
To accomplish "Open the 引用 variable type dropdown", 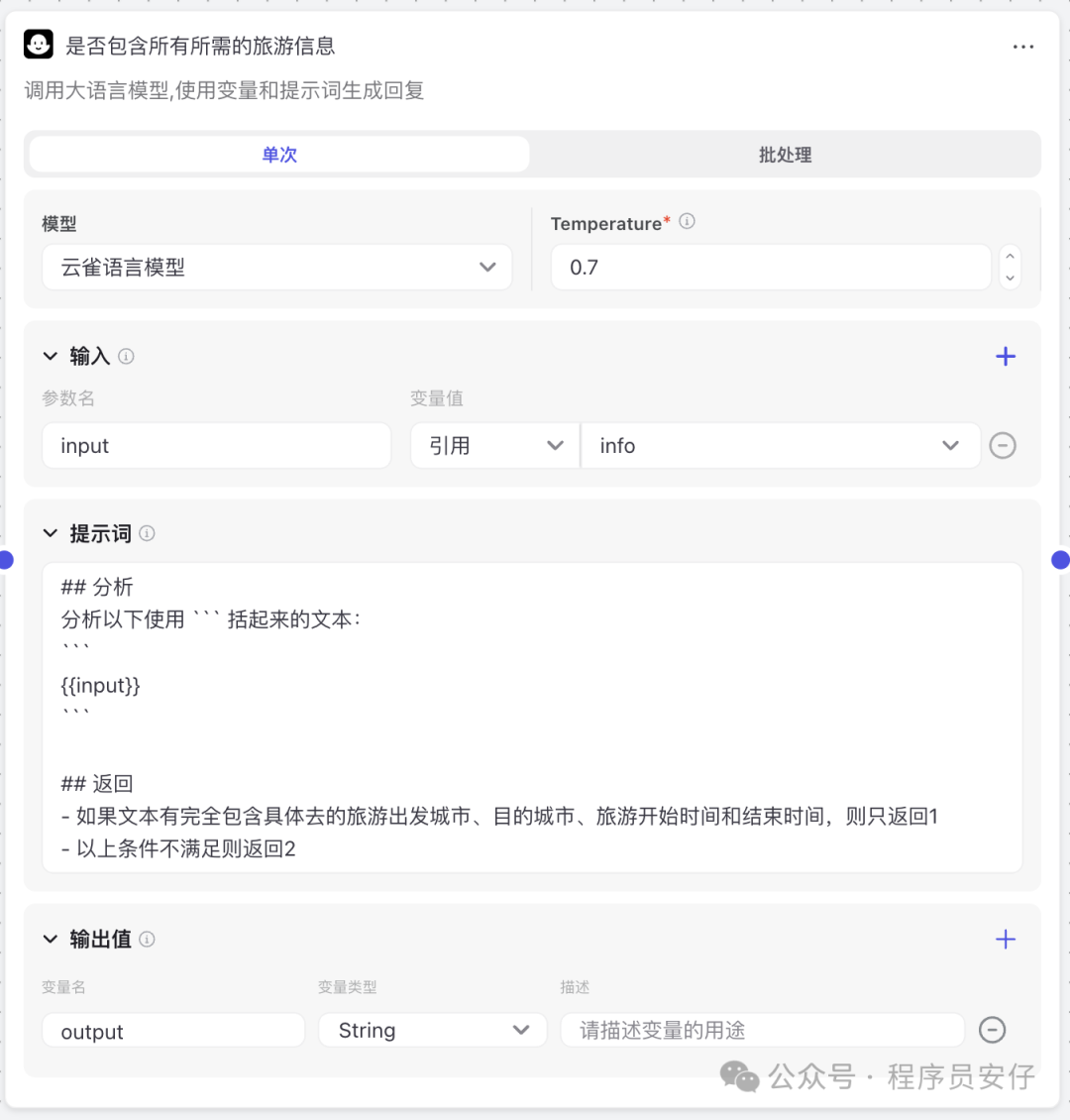I will tap(494, 446).
